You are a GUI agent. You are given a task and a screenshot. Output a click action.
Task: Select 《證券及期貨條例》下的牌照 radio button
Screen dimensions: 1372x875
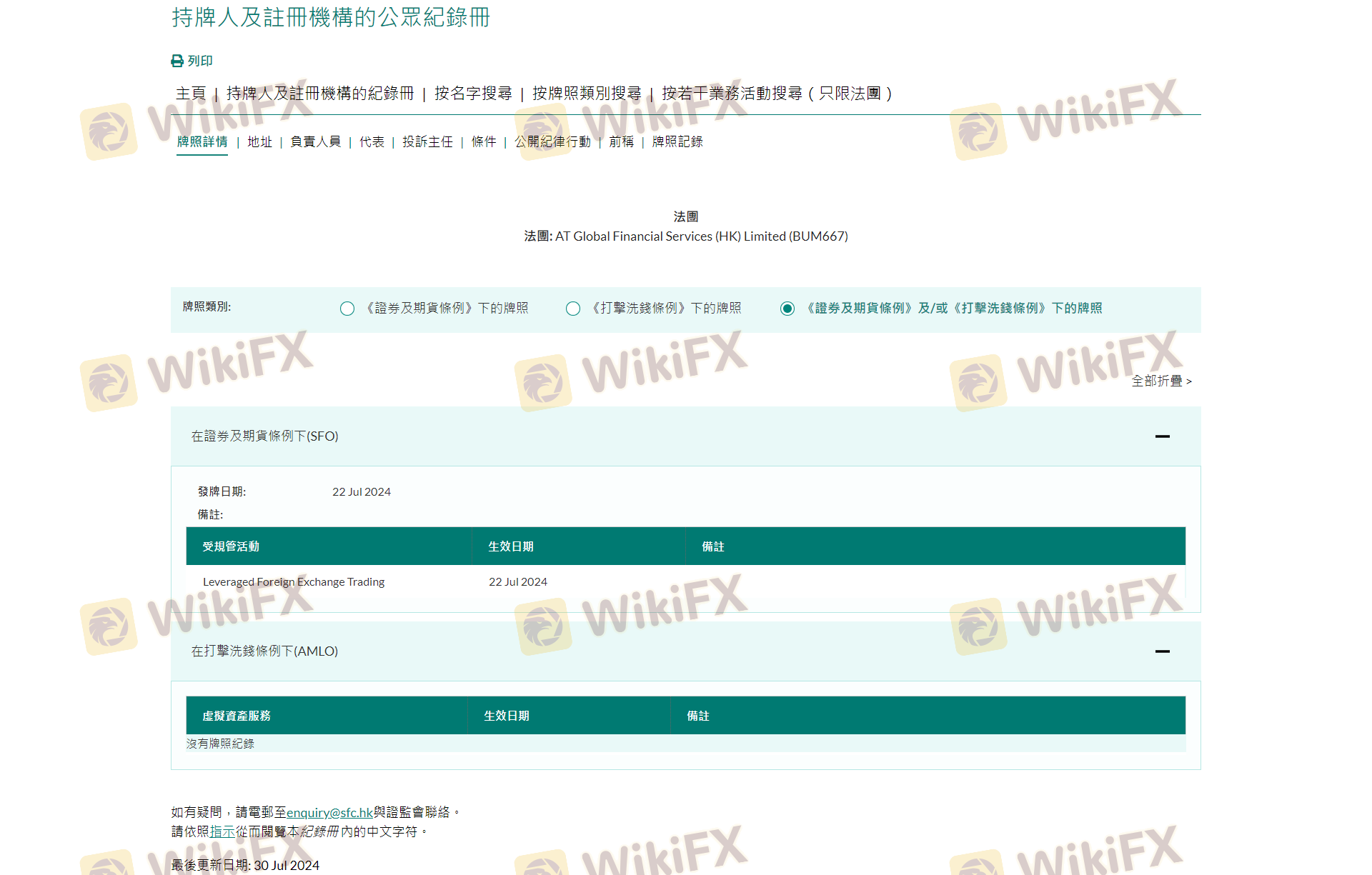coord(347,309)
